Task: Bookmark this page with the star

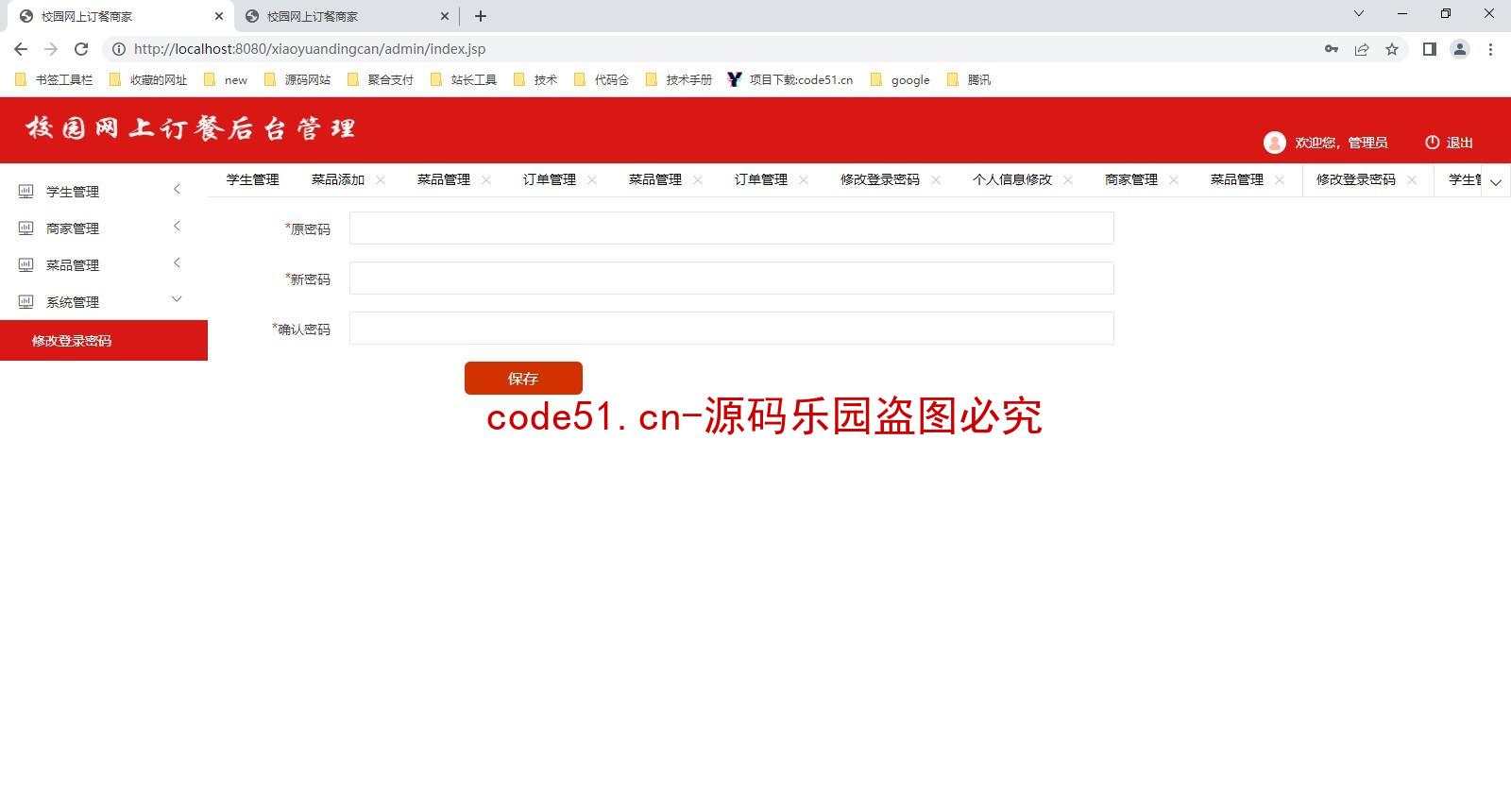Action: 1392,49
